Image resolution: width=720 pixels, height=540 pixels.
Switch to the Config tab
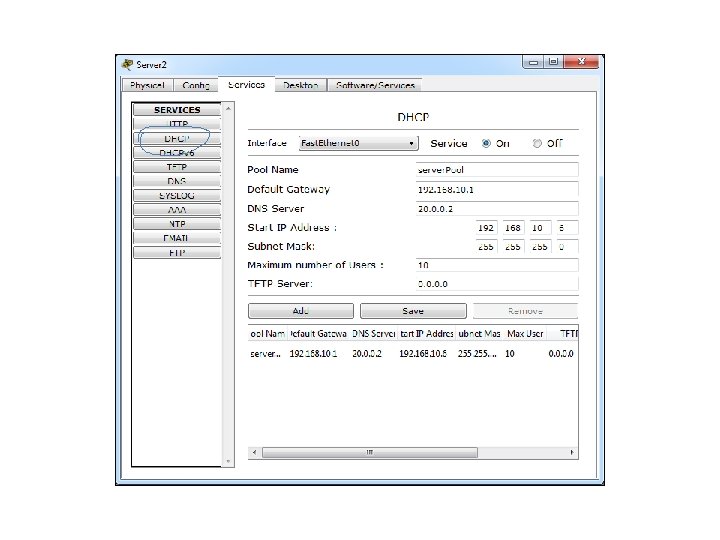point(196,85)
